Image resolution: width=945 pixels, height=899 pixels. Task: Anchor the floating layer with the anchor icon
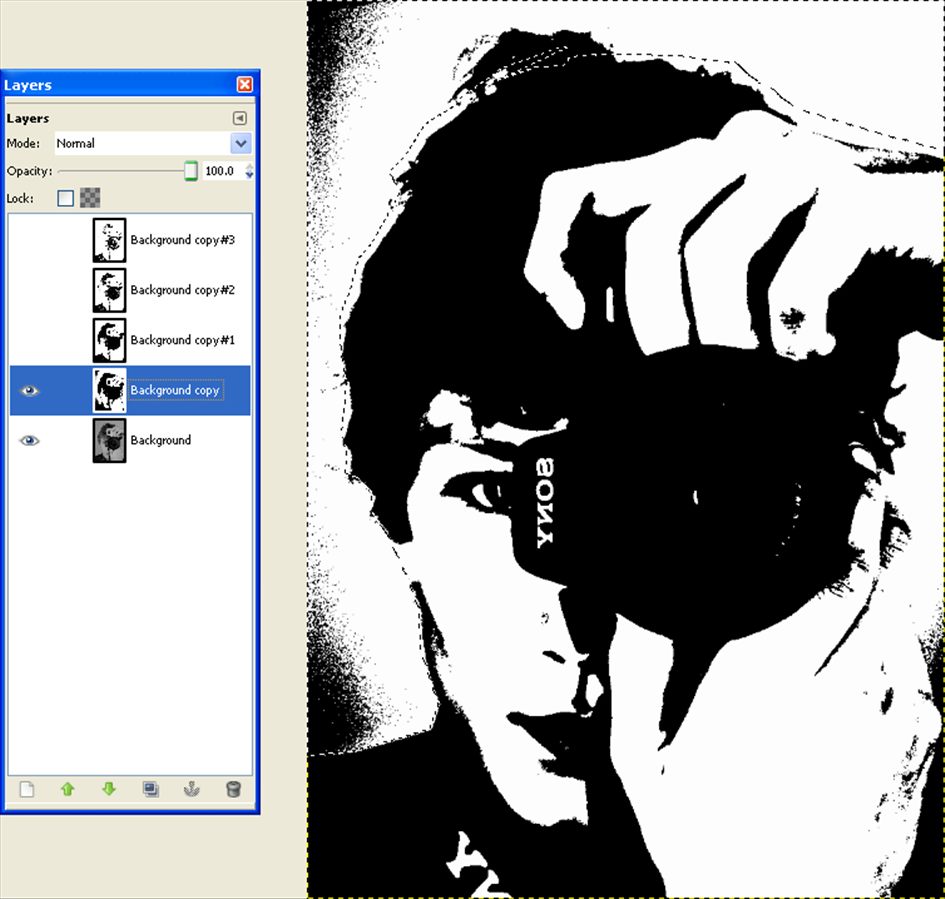coord(192,789)
